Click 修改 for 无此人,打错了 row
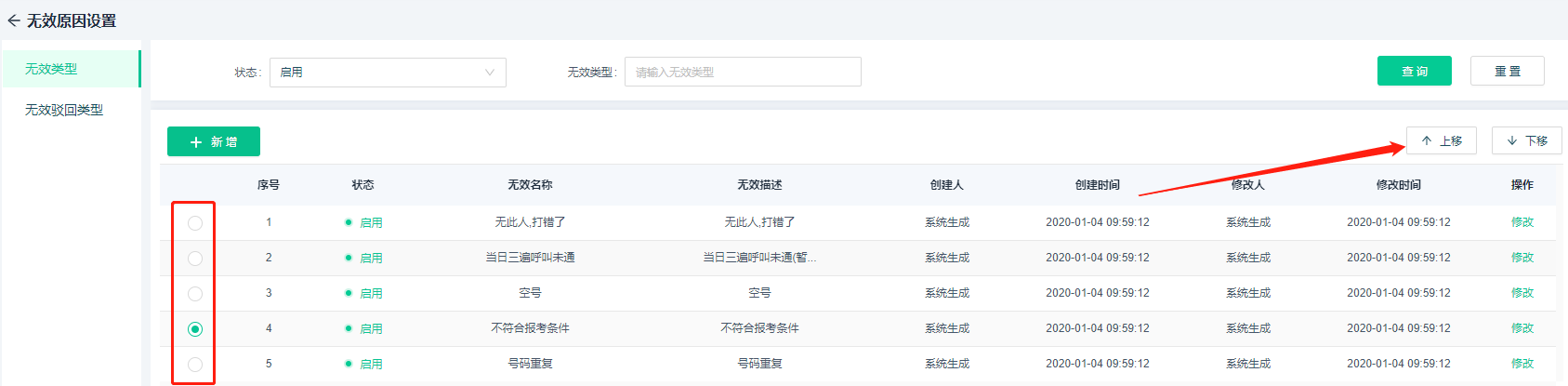The height and width of the screenshot is (386, 1568). pos(1522,222)
